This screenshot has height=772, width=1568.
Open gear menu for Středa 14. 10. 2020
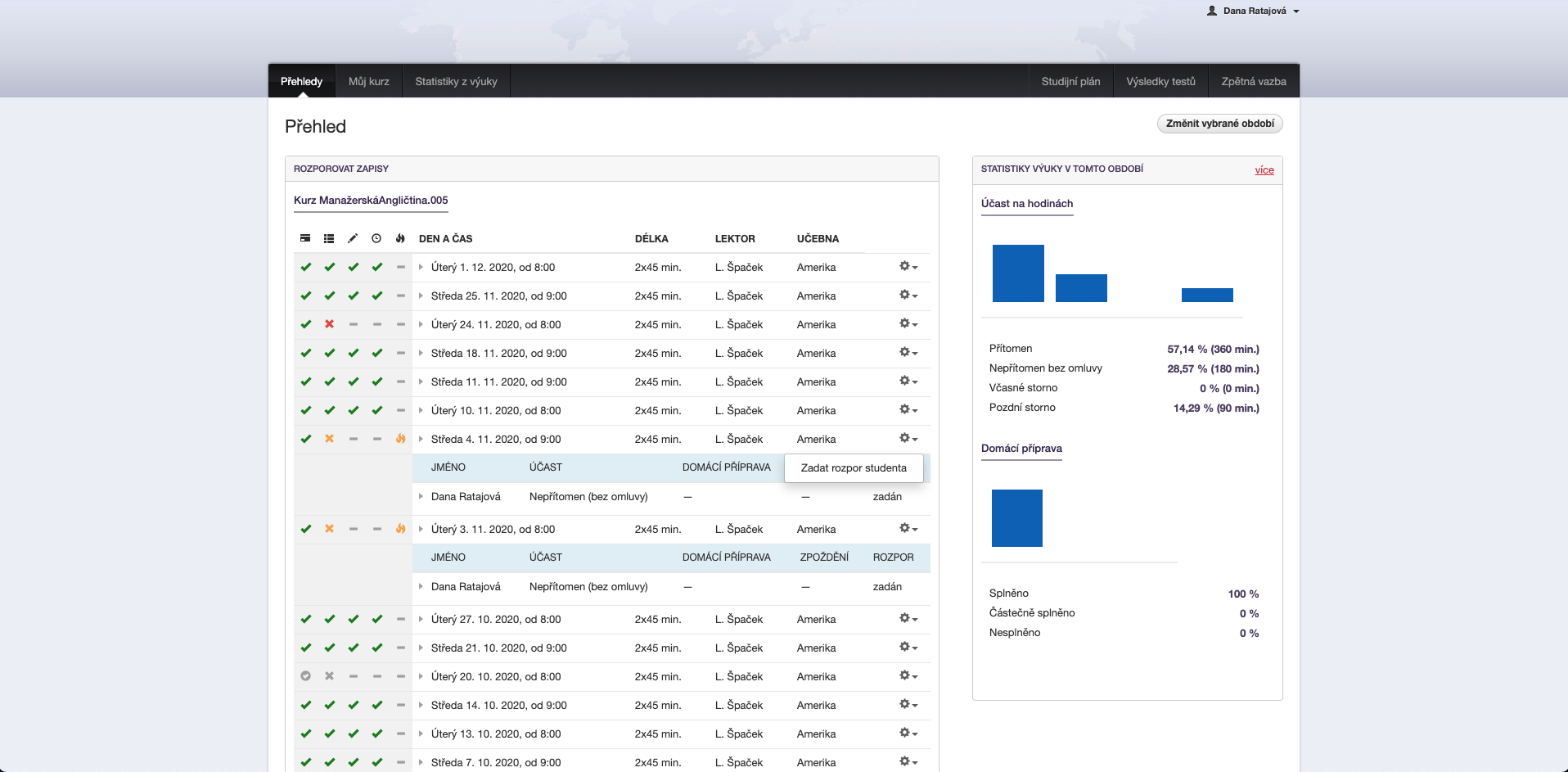[908, 705]
